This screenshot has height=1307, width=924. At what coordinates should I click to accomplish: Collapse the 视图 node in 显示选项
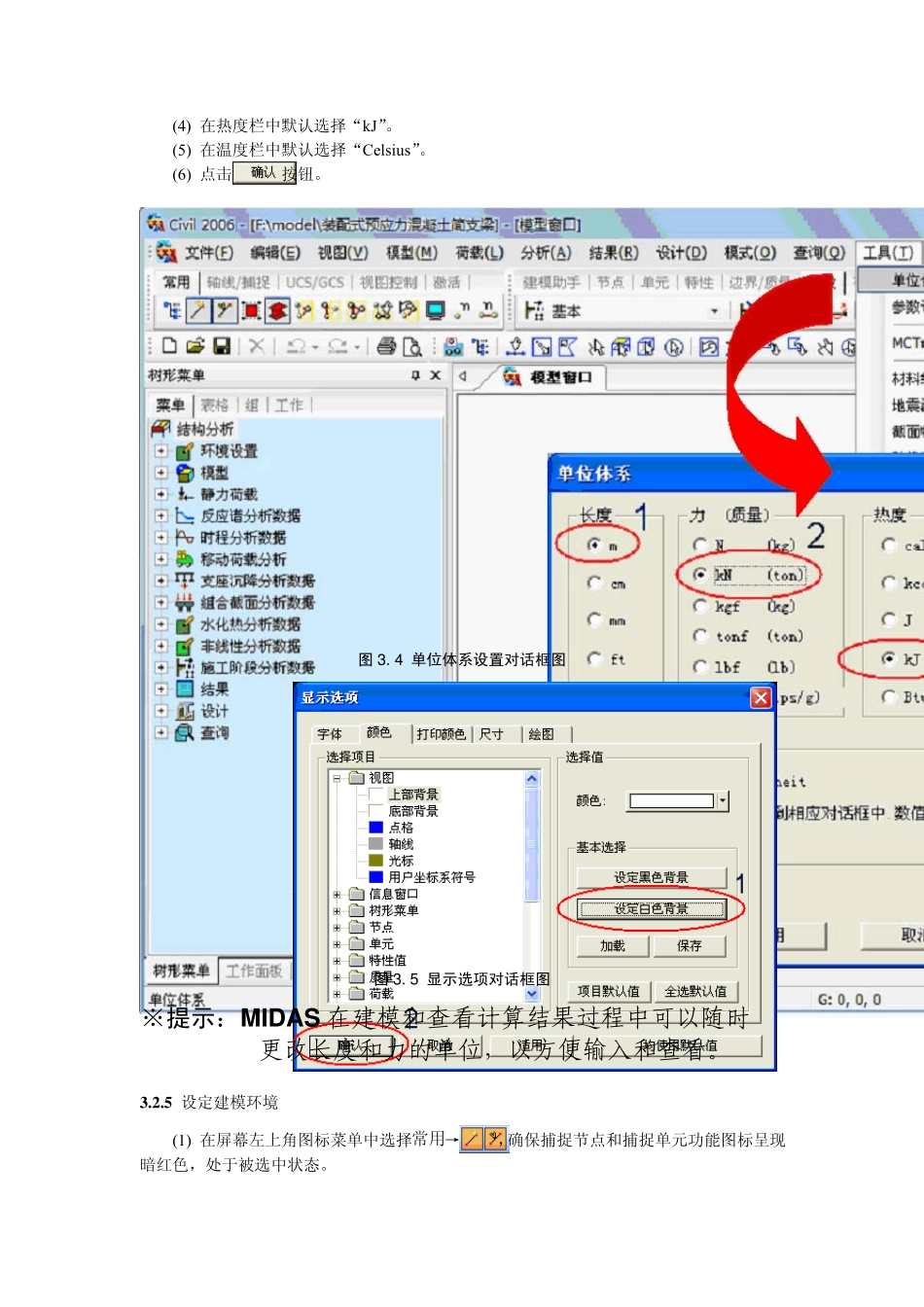337,778
